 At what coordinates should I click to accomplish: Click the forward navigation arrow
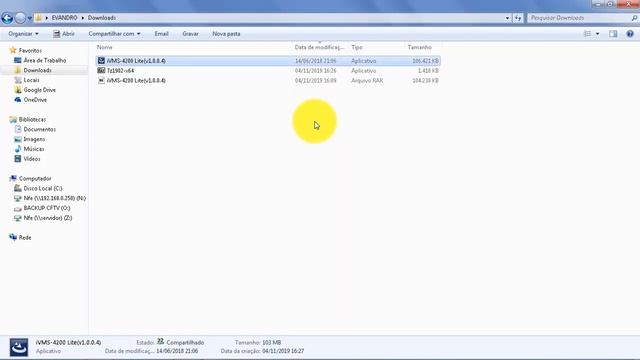tap(20, 18)
